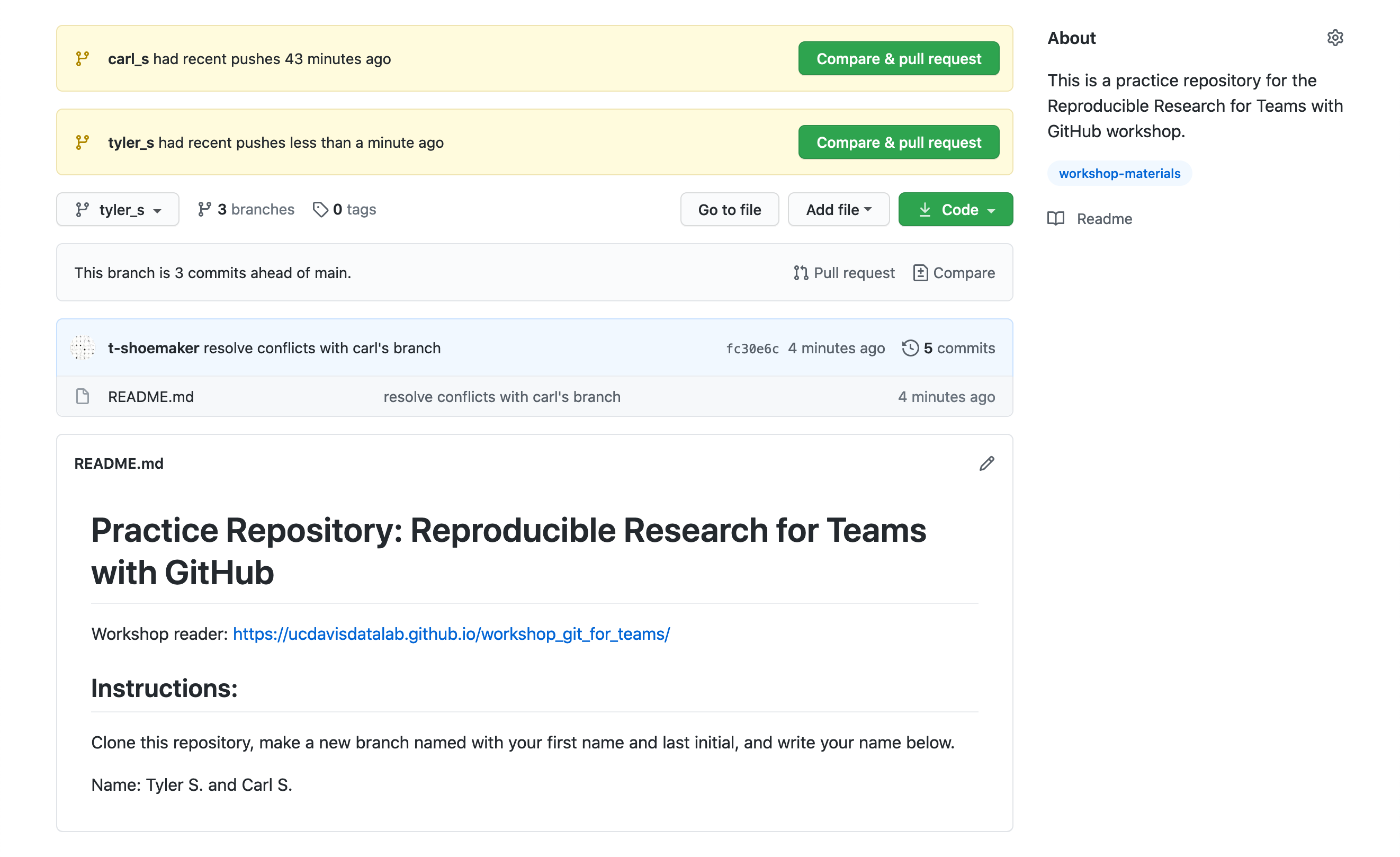Click the pull request icon in branch status bar
The height and width of the screenshot is (857, 1400).
[x=801, y=273]
